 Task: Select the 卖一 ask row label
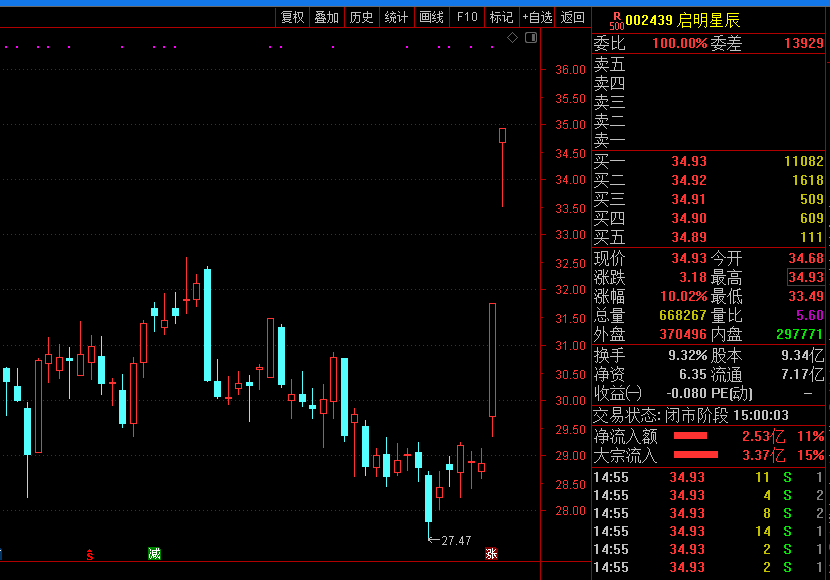609,141
